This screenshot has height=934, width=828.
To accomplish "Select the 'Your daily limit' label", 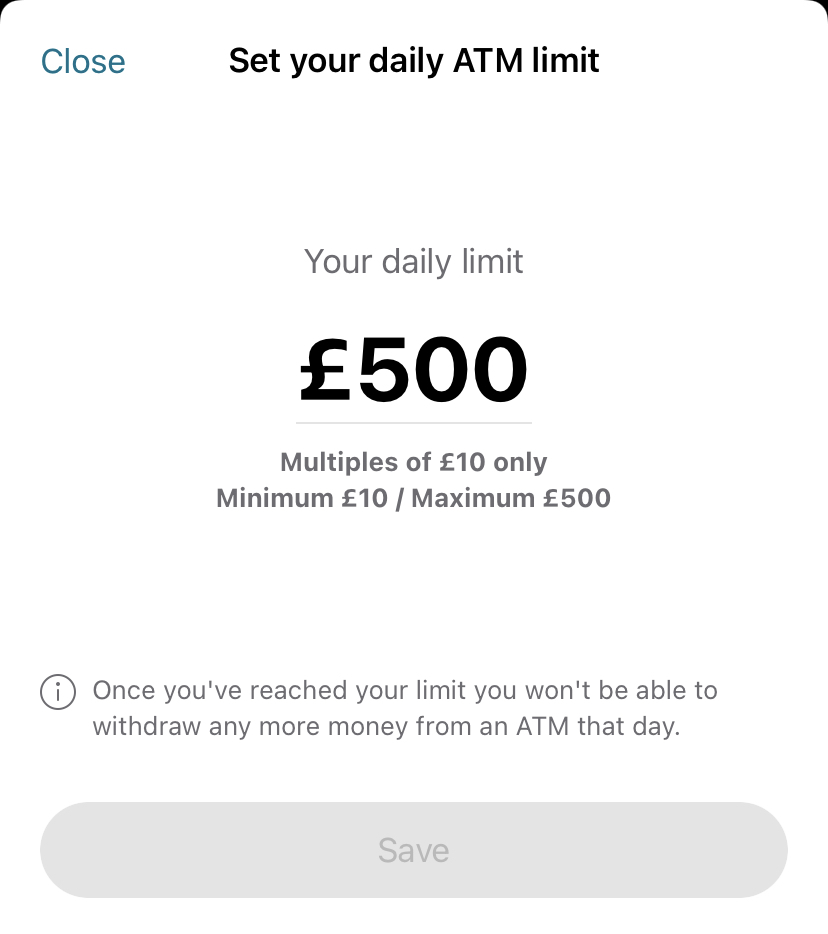I will click(413, 262).
